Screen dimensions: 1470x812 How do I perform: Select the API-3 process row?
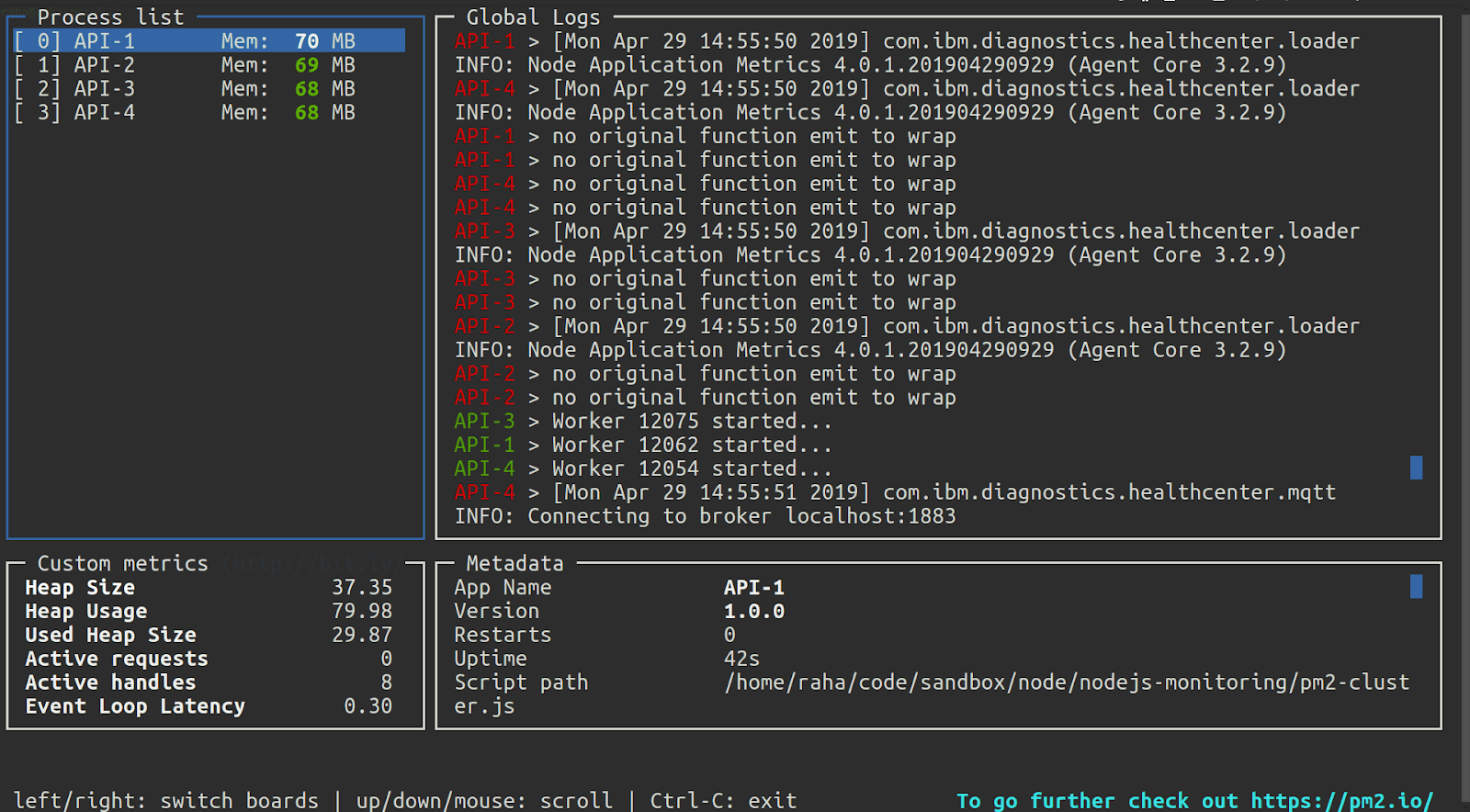pos(209,89)
